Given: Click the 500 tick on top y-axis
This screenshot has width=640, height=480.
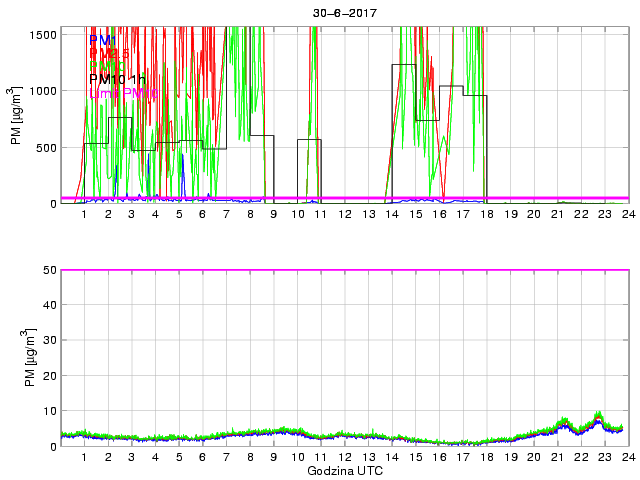Looking at the screenshot, I should click(x=46, y=147).
